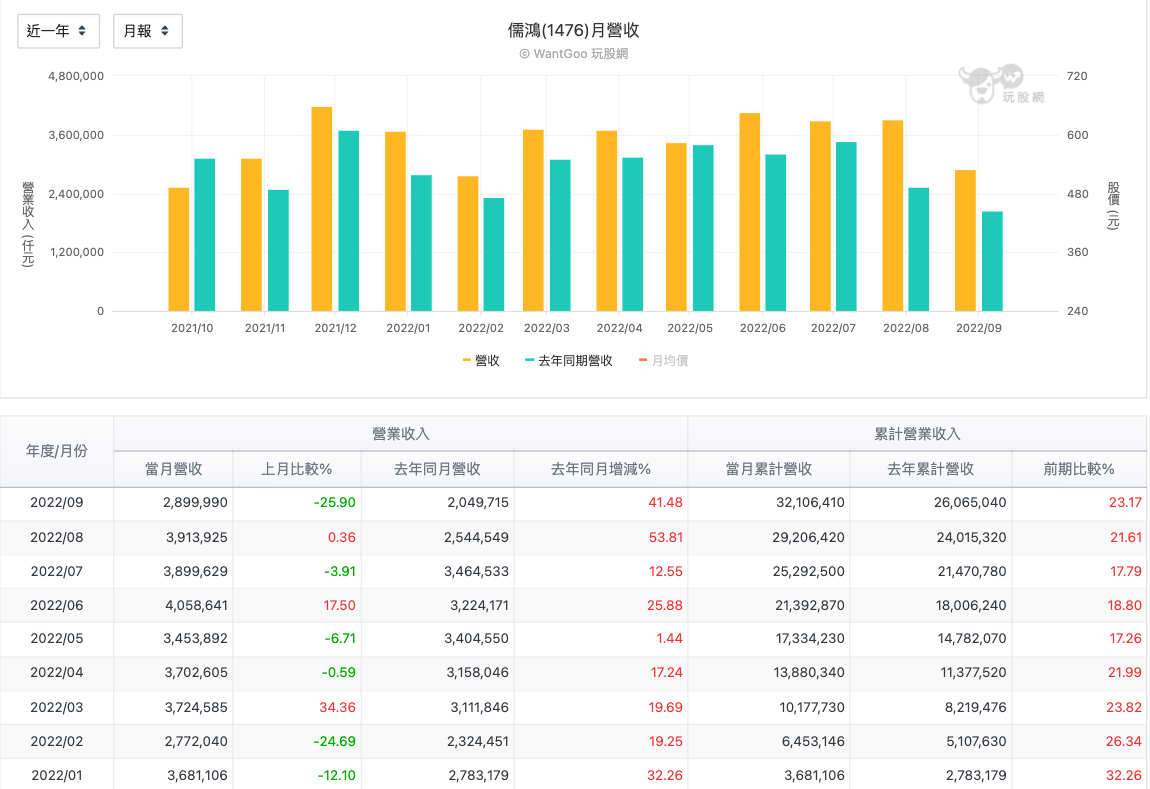Click the 2021/11 x-axis label

point(265,329)
